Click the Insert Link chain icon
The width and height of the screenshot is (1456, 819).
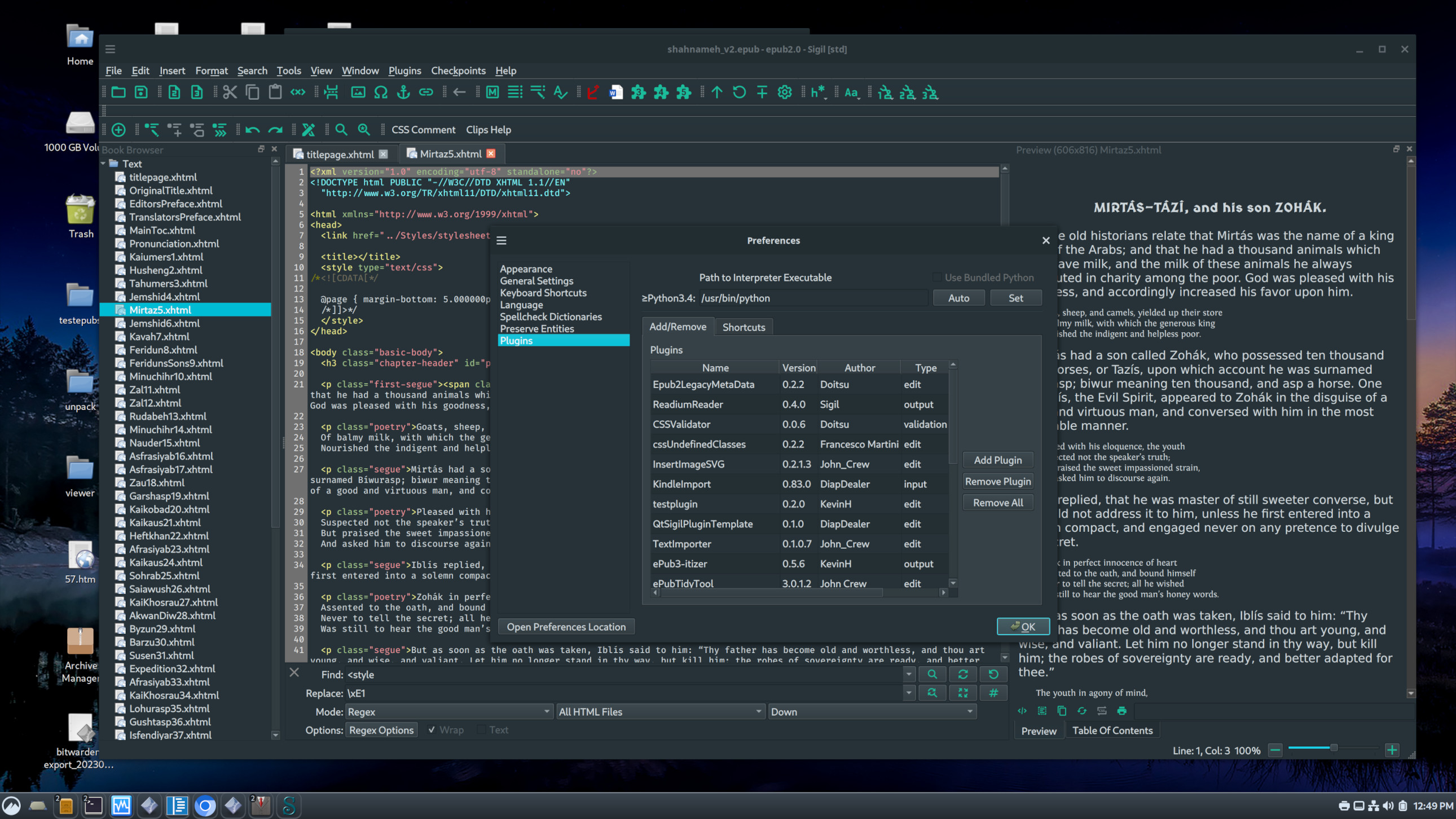pyautogui.click(x=425, y=93)
